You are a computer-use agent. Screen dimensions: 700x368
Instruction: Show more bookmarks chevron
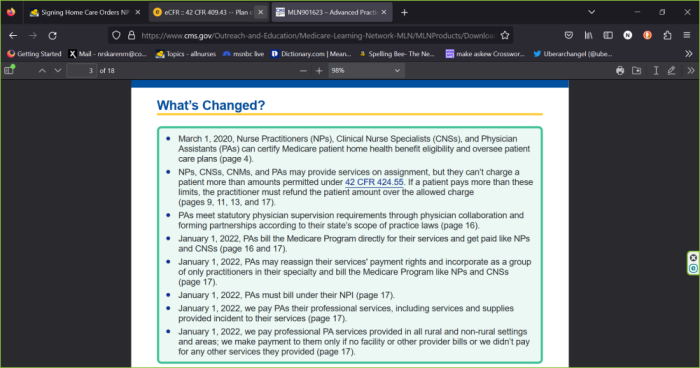click(x=688, y=54)
